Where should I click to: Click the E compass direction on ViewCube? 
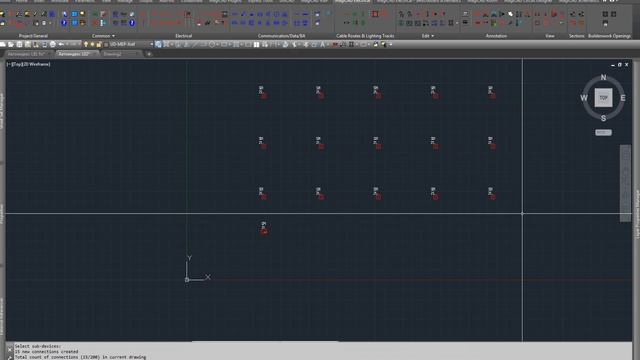623,98
